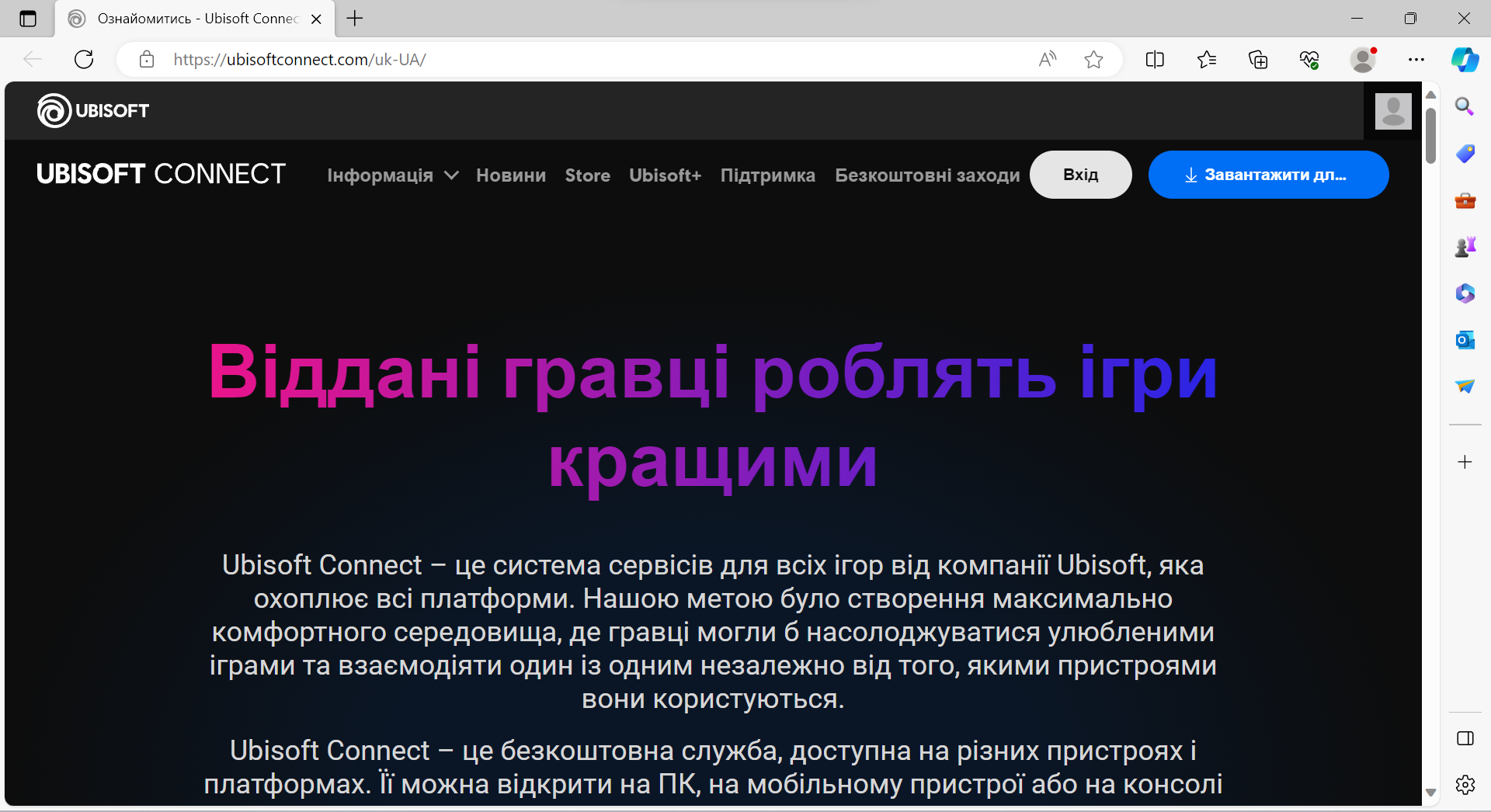
Task: Refresh the current page
Action: (84, 59)
